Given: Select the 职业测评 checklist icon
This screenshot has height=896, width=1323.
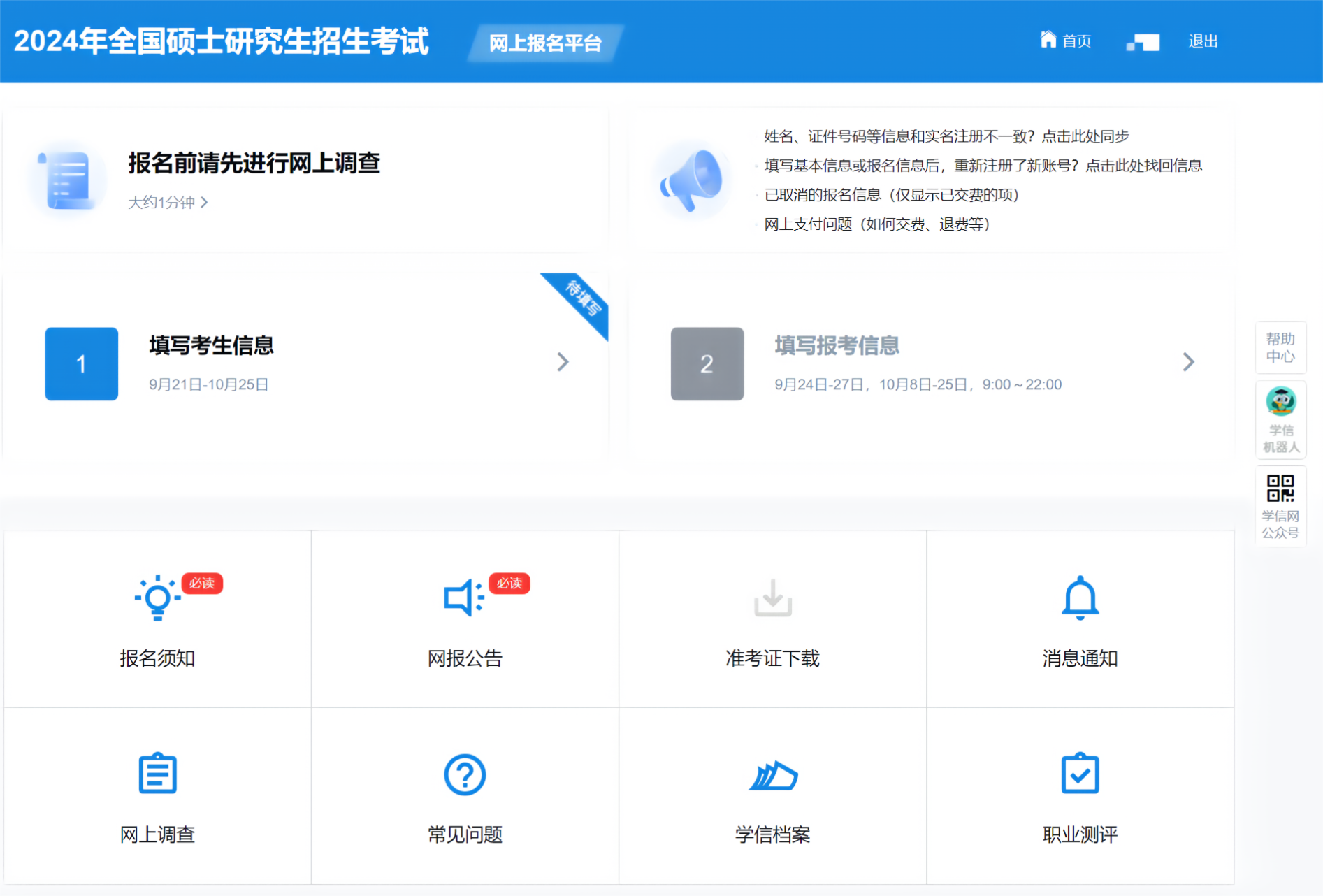Looking at the screenshot, I should point(1080,774).
